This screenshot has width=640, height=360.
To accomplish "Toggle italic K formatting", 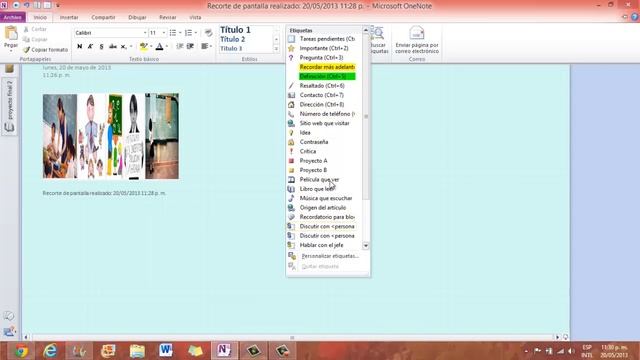I will tap(90, 47).
